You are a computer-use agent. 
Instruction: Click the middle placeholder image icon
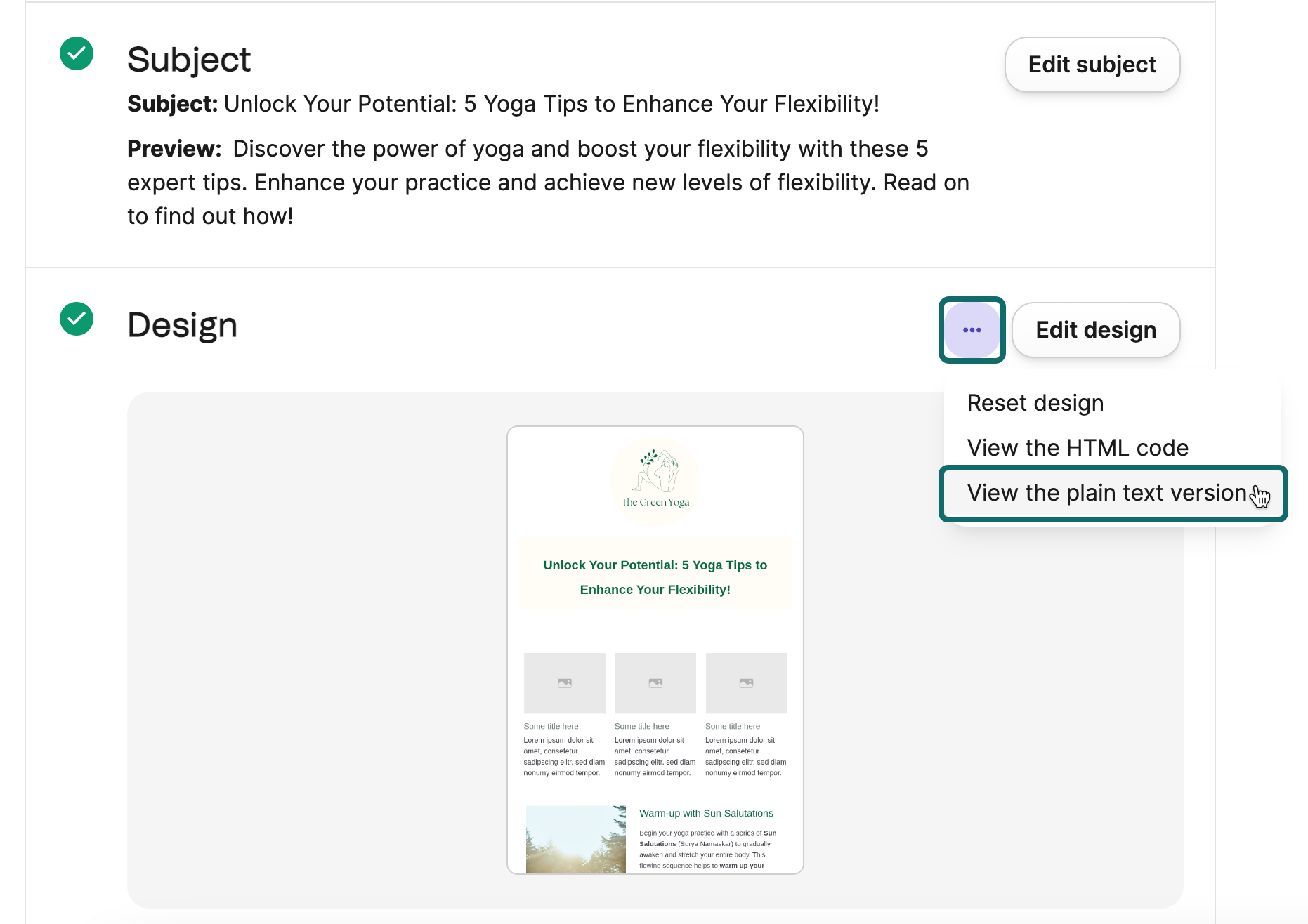(655, 682)
